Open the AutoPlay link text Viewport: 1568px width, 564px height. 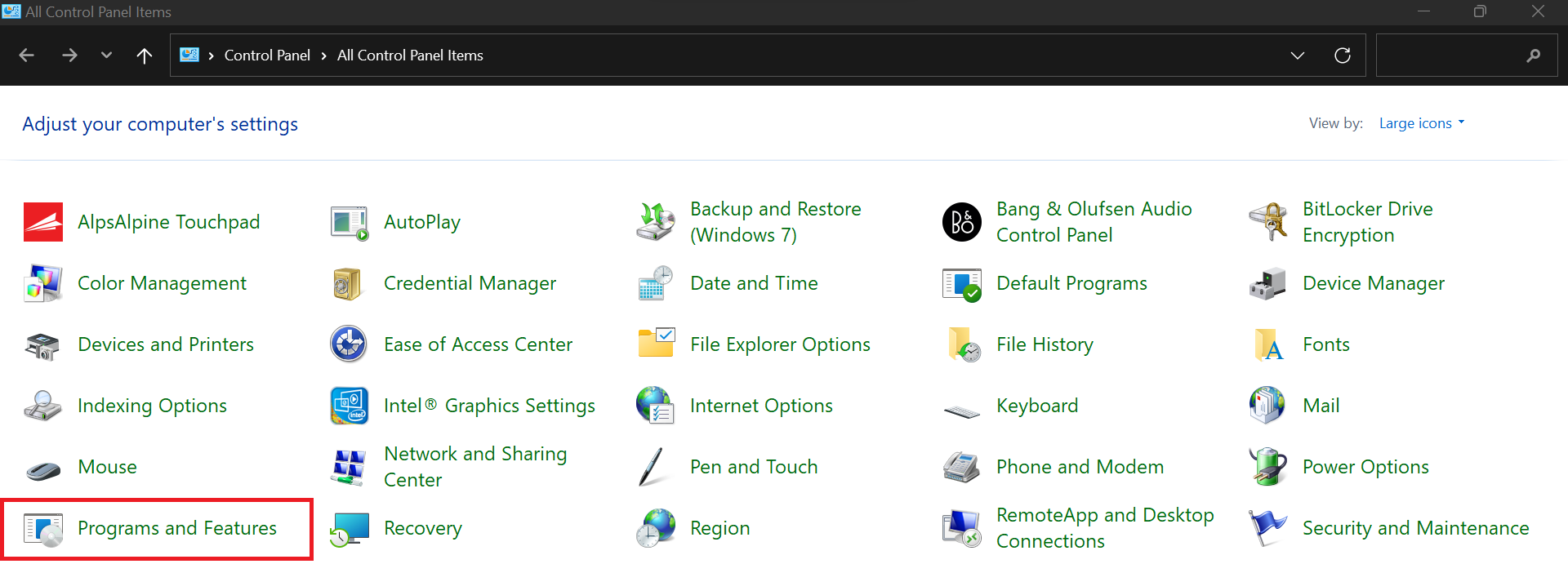click(422, 222)
